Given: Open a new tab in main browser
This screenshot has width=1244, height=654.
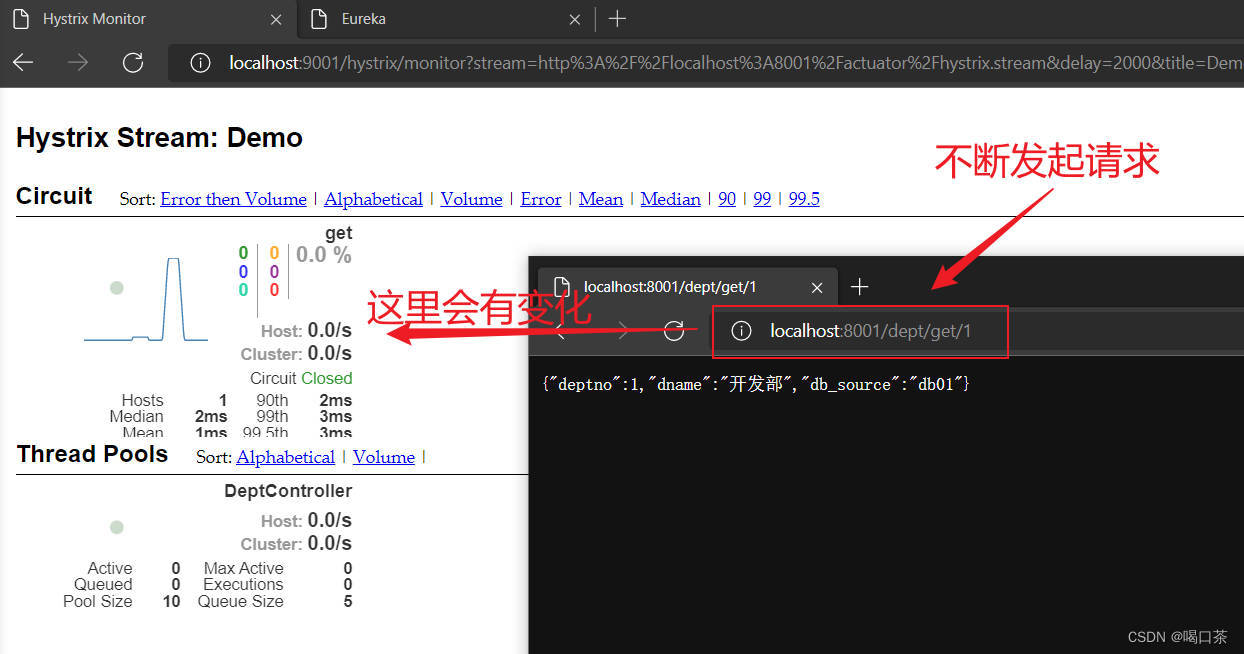Looking at the screenshot, I should coord(617,19).
